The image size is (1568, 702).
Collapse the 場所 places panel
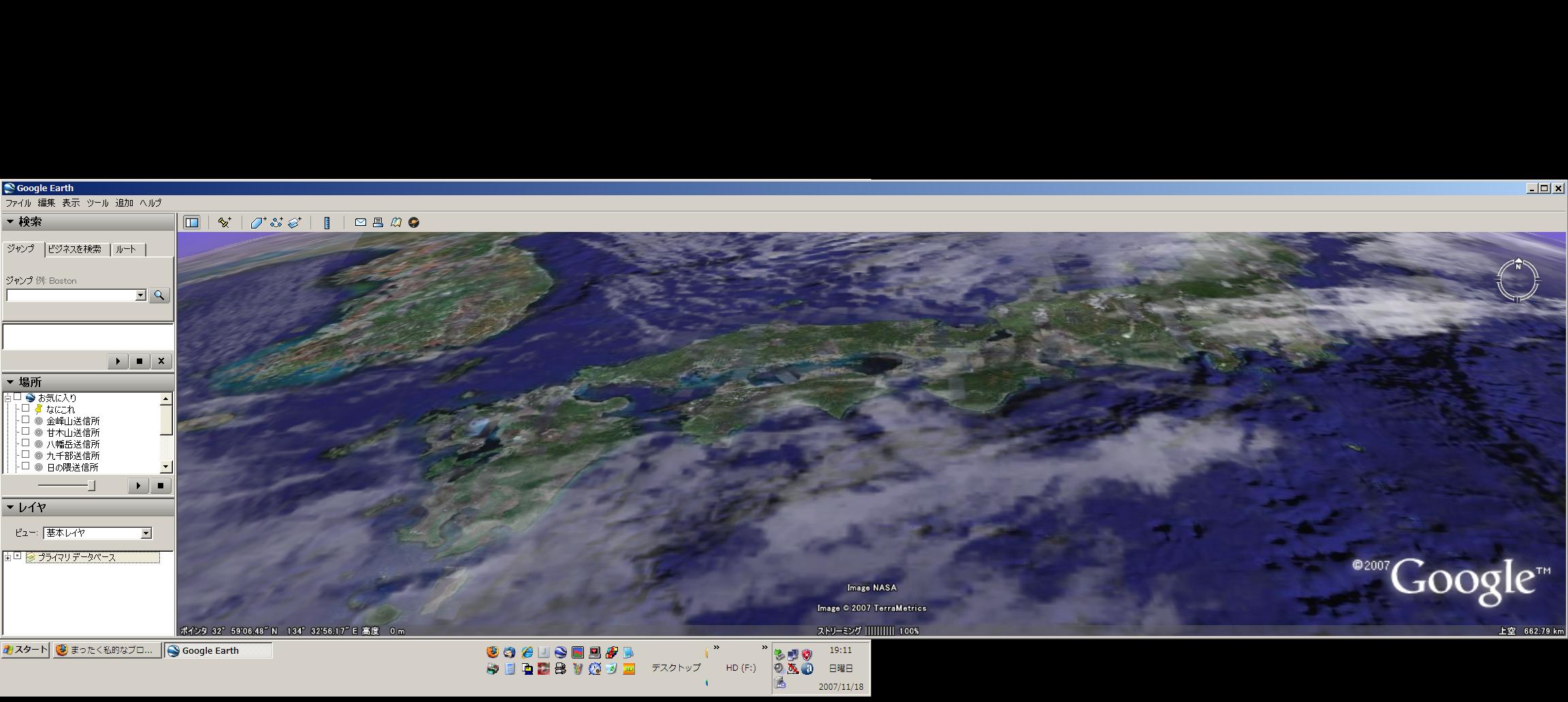point(10,382)
